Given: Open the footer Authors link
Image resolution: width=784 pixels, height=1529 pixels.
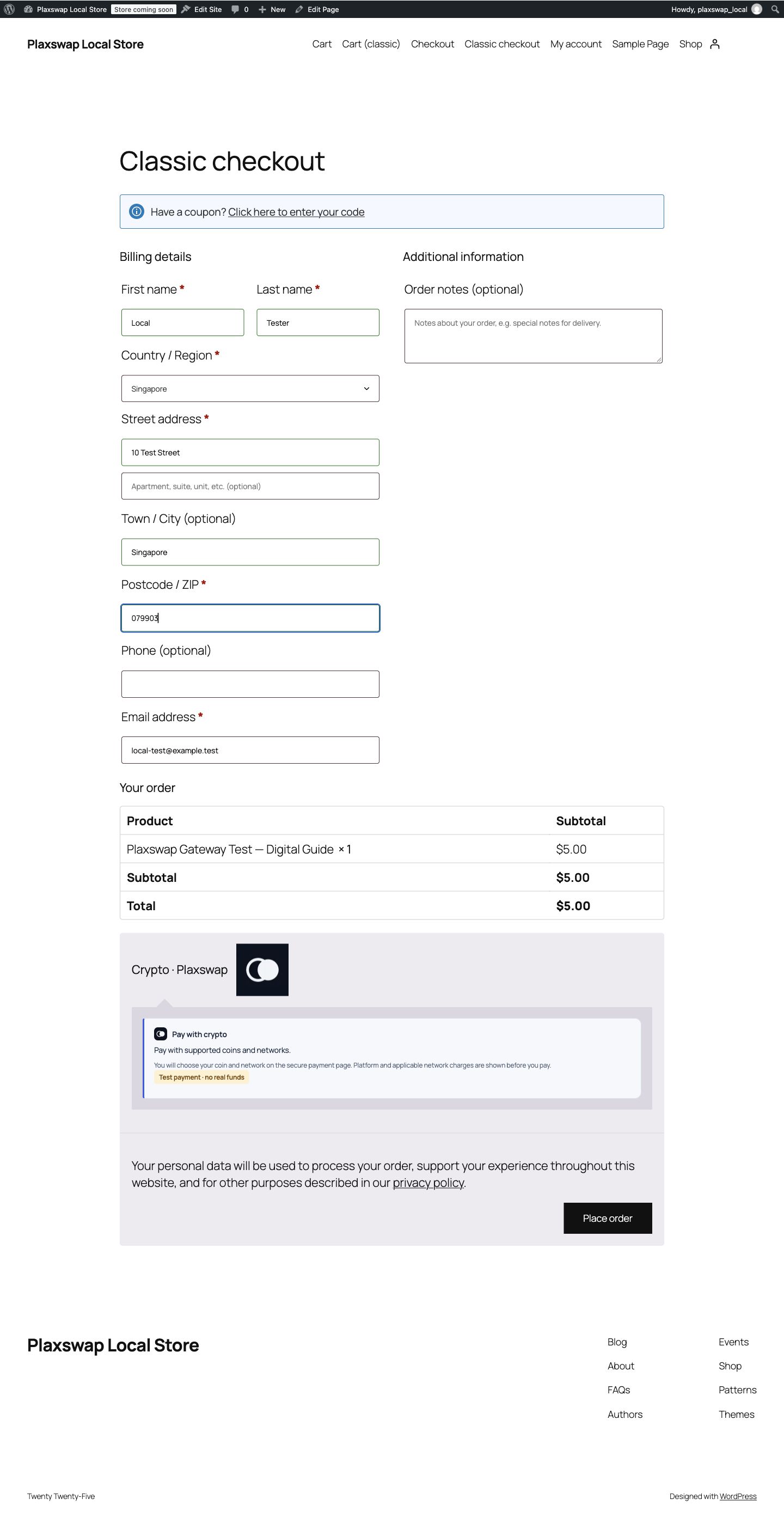Looking at the screenshot, I should click(625, 1415).
